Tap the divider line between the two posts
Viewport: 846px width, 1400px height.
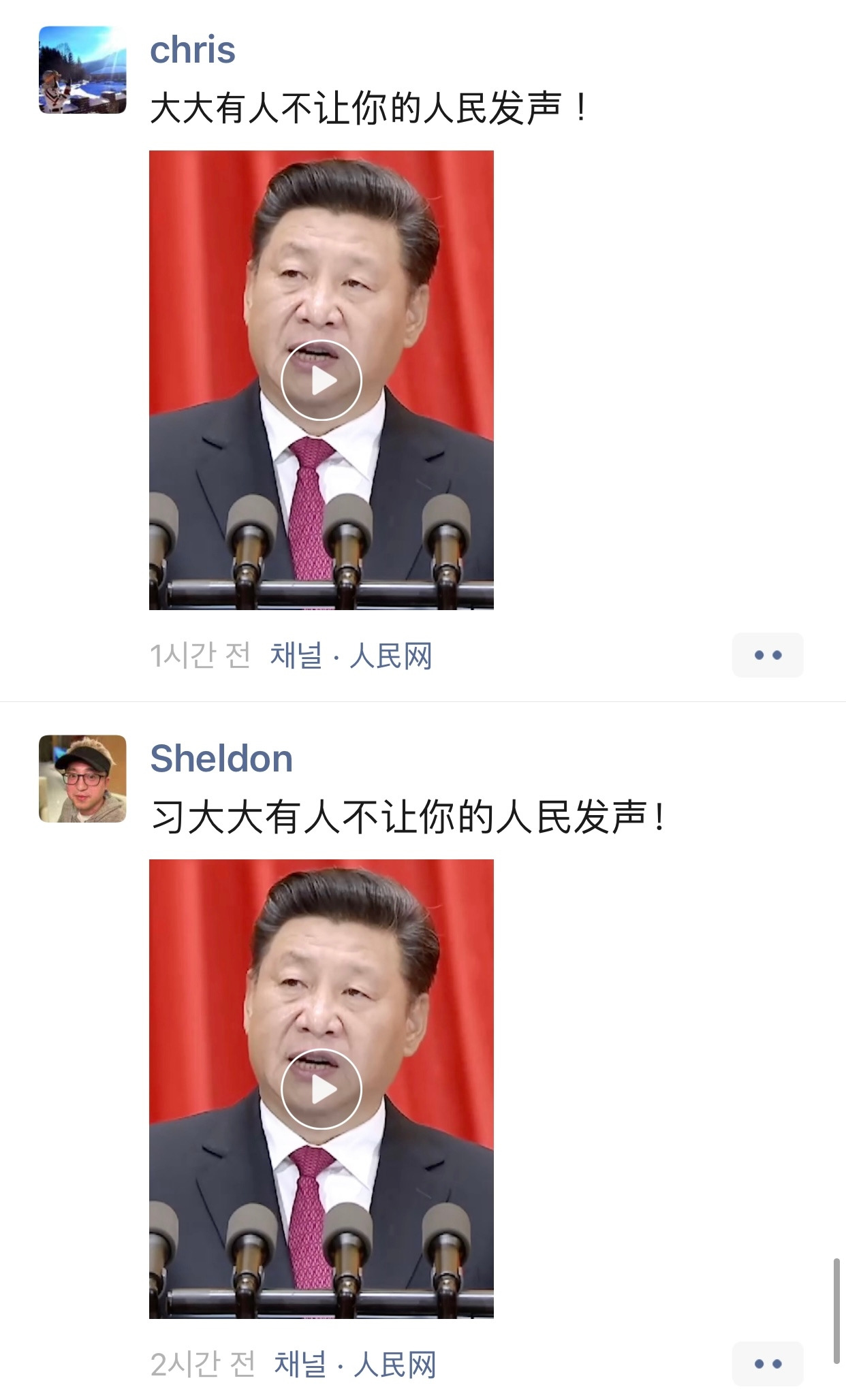coord(423,701)
